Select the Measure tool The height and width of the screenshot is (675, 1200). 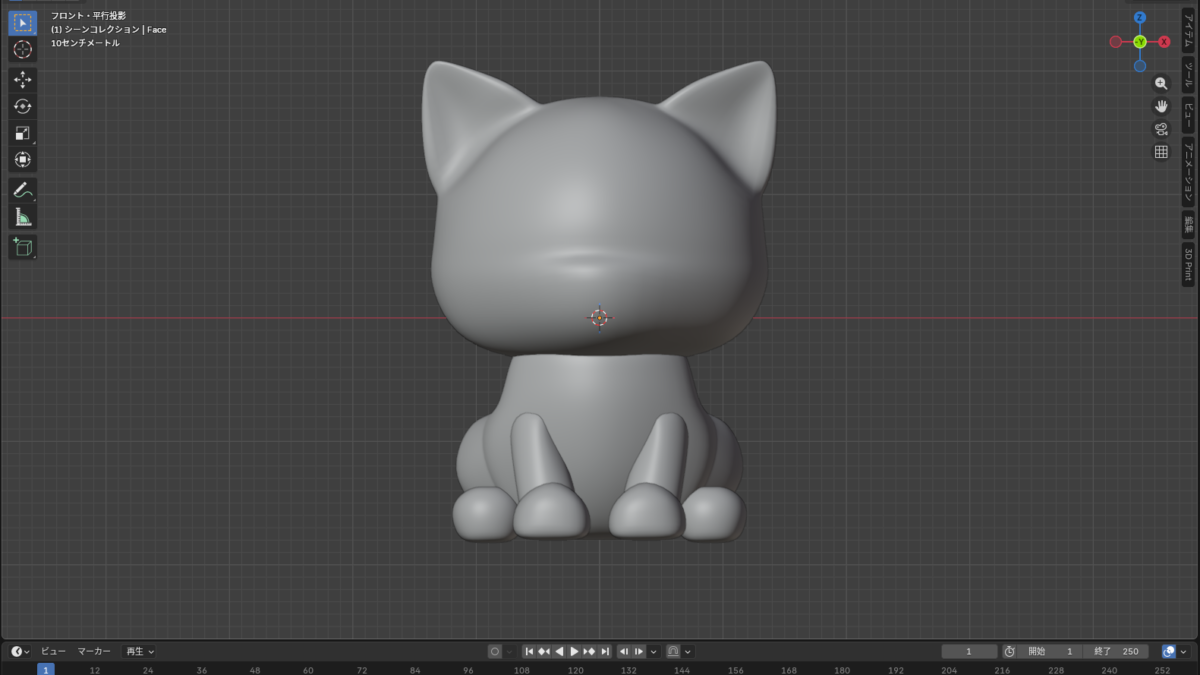click(22, 215)
